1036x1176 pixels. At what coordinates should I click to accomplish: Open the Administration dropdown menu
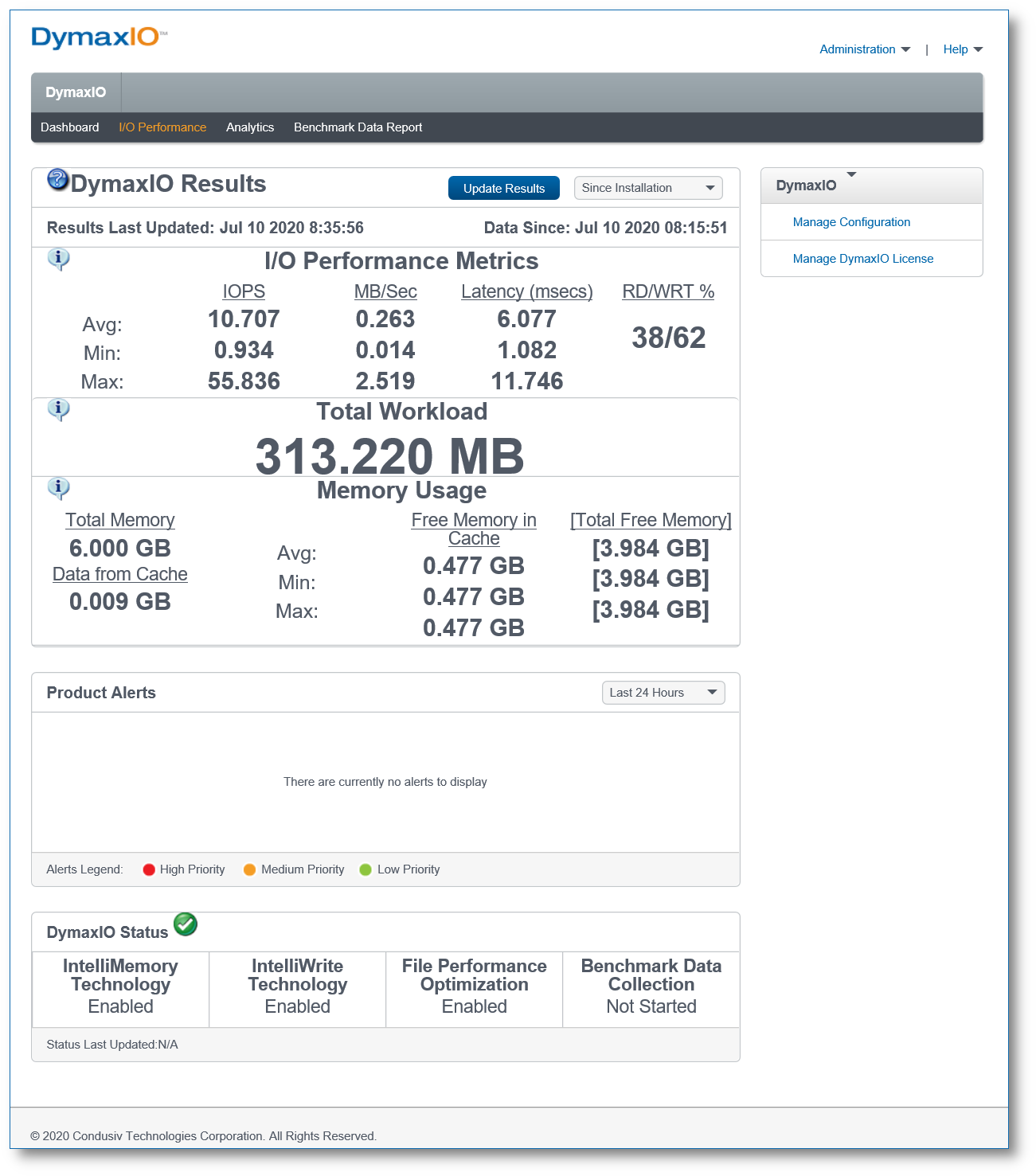[865, 49]
